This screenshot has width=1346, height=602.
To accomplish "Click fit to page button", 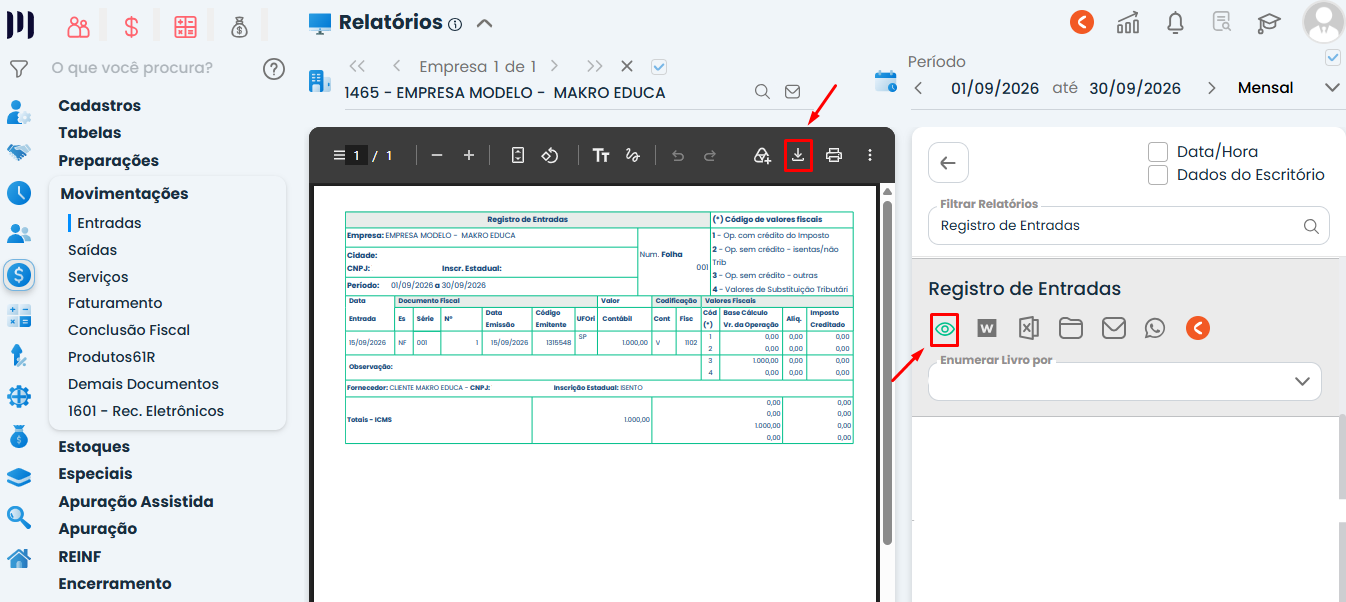I will (x=518, y=155).
